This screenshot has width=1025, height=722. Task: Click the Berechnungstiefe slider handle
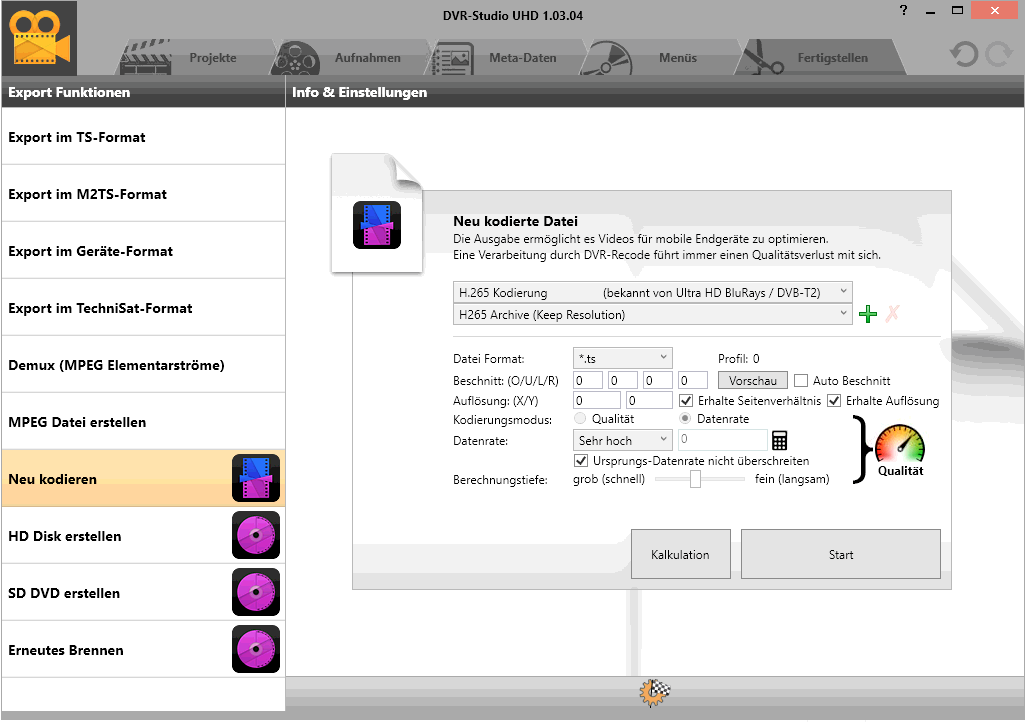(695, 479)
